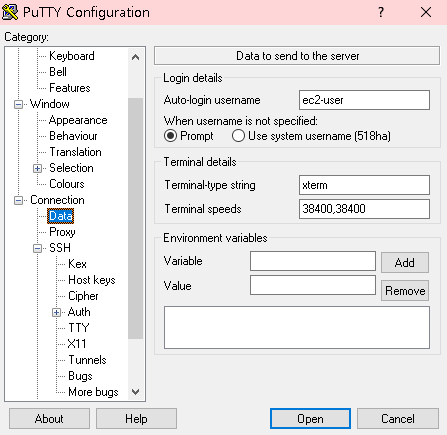Open Kex settings

(77, 264)
